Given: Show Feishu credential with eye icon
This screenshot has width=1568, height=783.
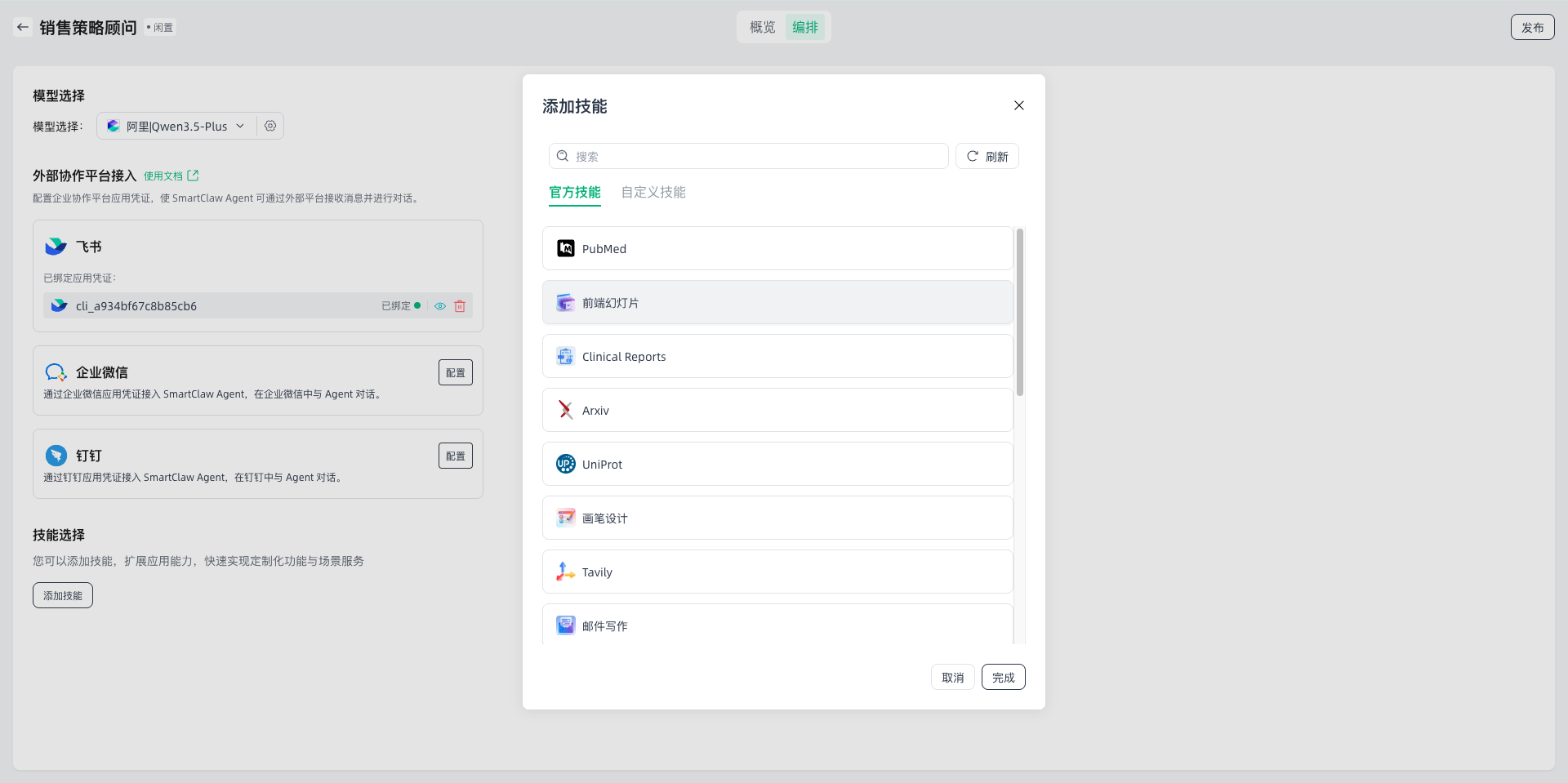Looking at the screenshot, I should 440,306.
